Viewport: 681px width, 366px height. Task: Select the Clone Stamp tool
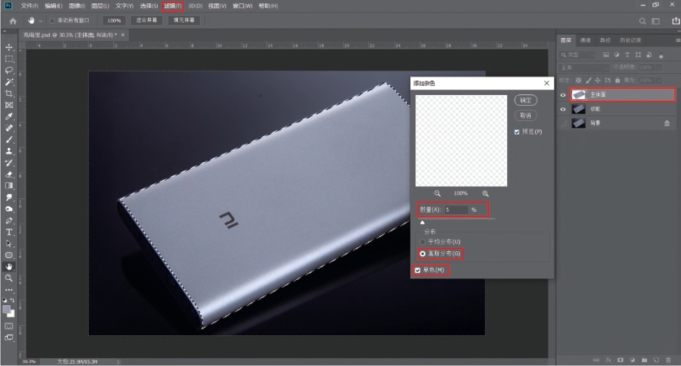click(x=9, y=151)
